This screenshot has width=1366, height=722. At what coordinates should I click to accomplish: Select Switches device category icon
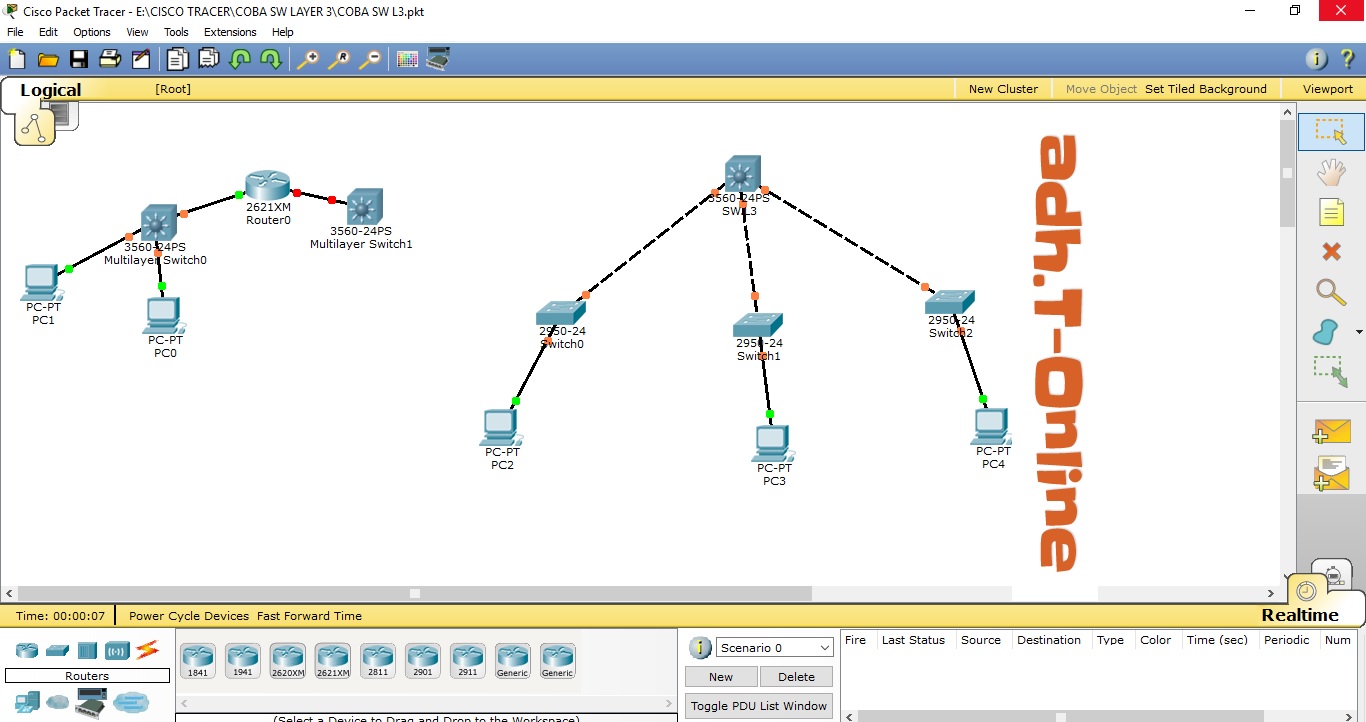[57, 650]
